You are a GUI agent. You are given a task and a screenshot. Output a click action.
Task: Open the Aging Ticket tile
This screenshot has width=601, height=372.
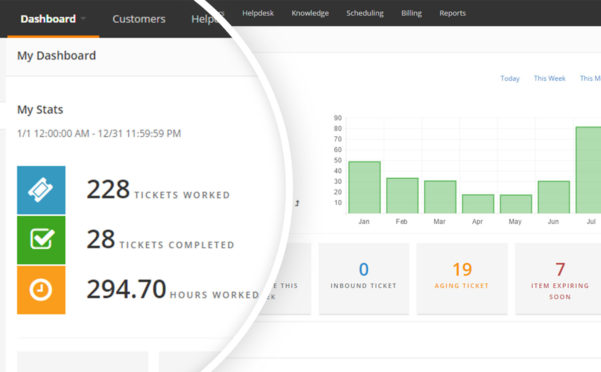pos(462,279)
